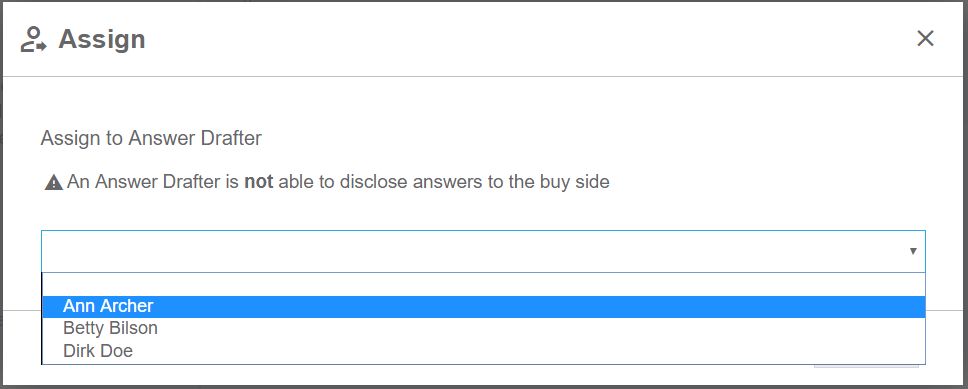Click the partially hidden button below the list

click(867, 366)
